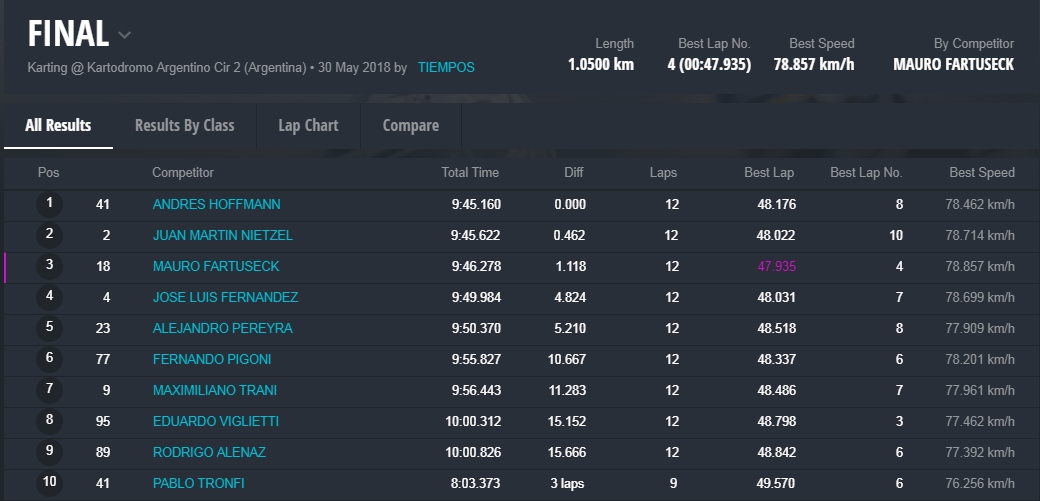Viewport: 1040px width, 501px height.
Task: Open the TIEMPOS organizer link
Action: [446, 68]
